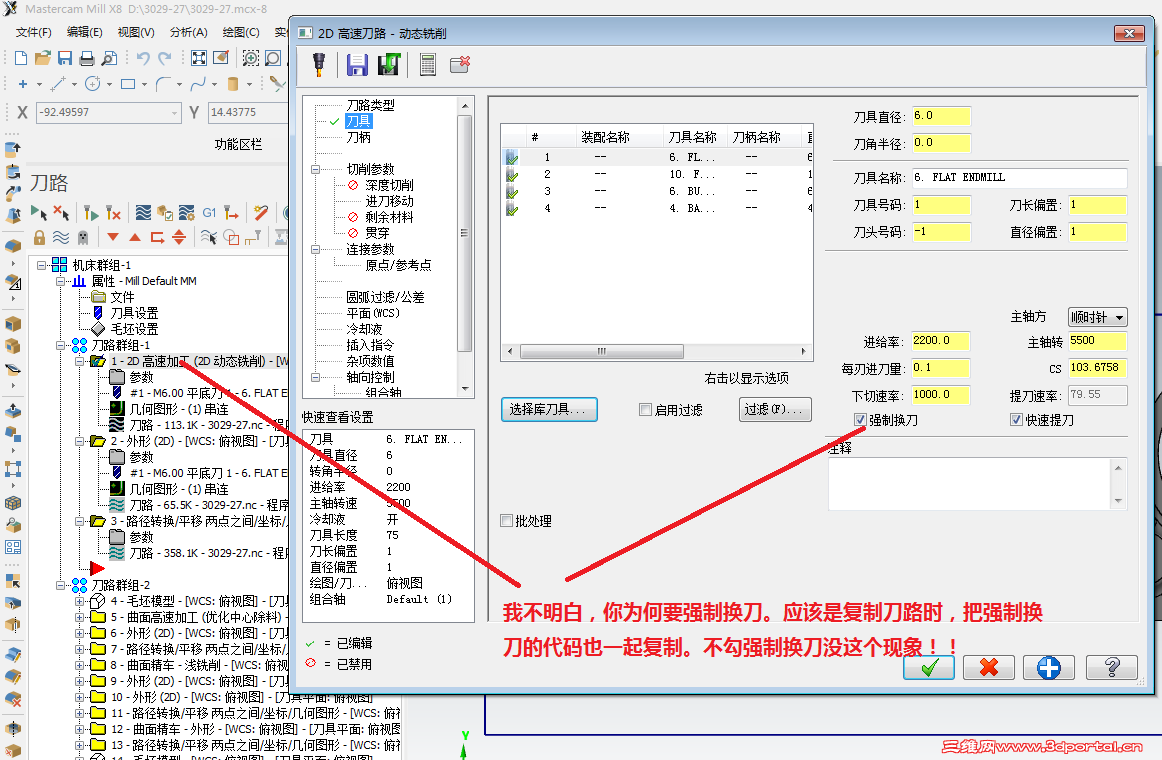Screen dimensions: 1162x760
Task: Open the 编辑(E) menu
Action: (x=84, y=32)
